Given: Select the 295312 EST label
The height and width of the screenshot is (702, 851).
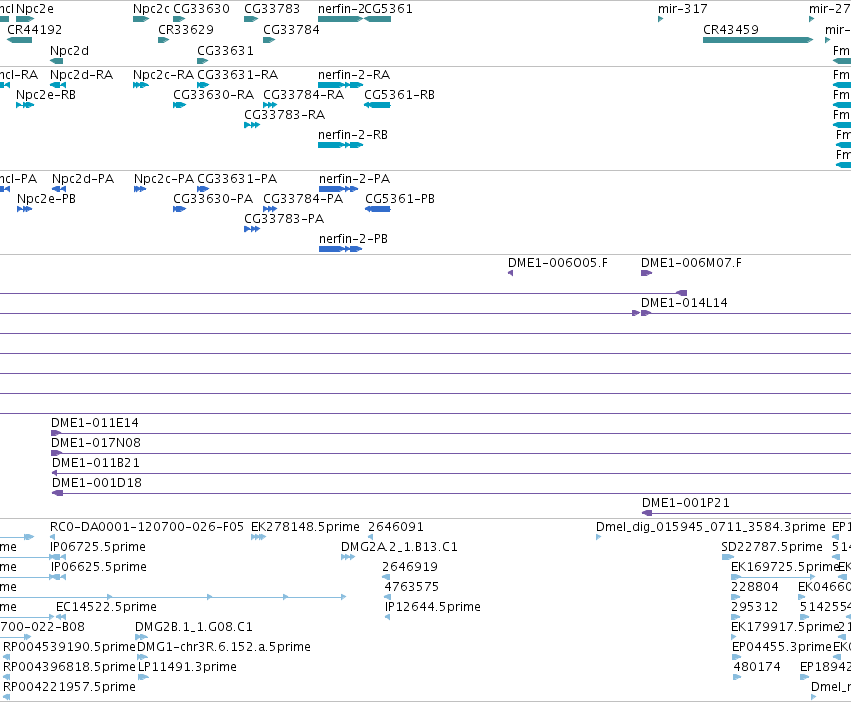Looking at the screenshot, I should (x=754, y=607).
